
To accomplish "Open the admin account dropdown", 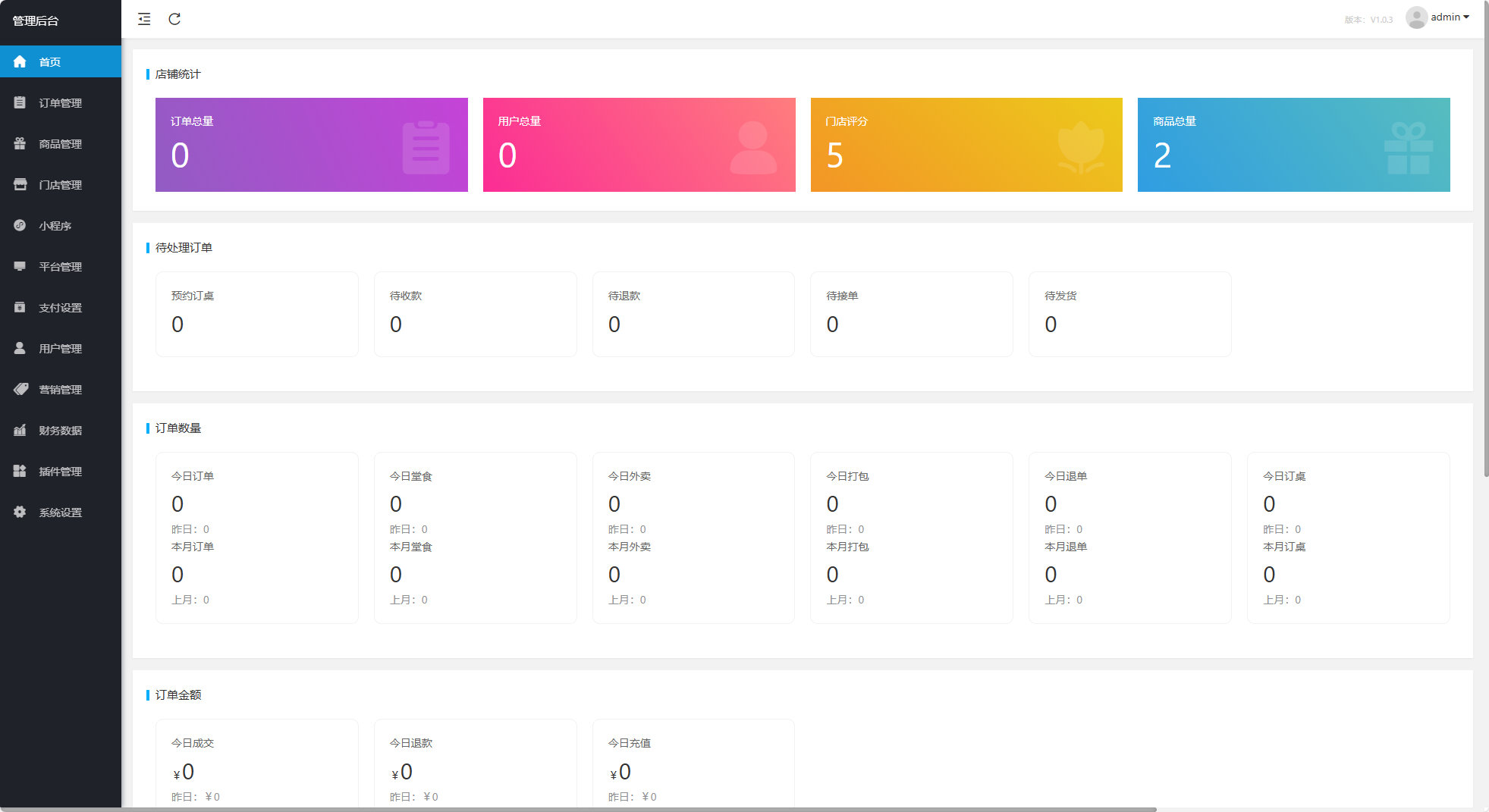I will (1450, 17).
